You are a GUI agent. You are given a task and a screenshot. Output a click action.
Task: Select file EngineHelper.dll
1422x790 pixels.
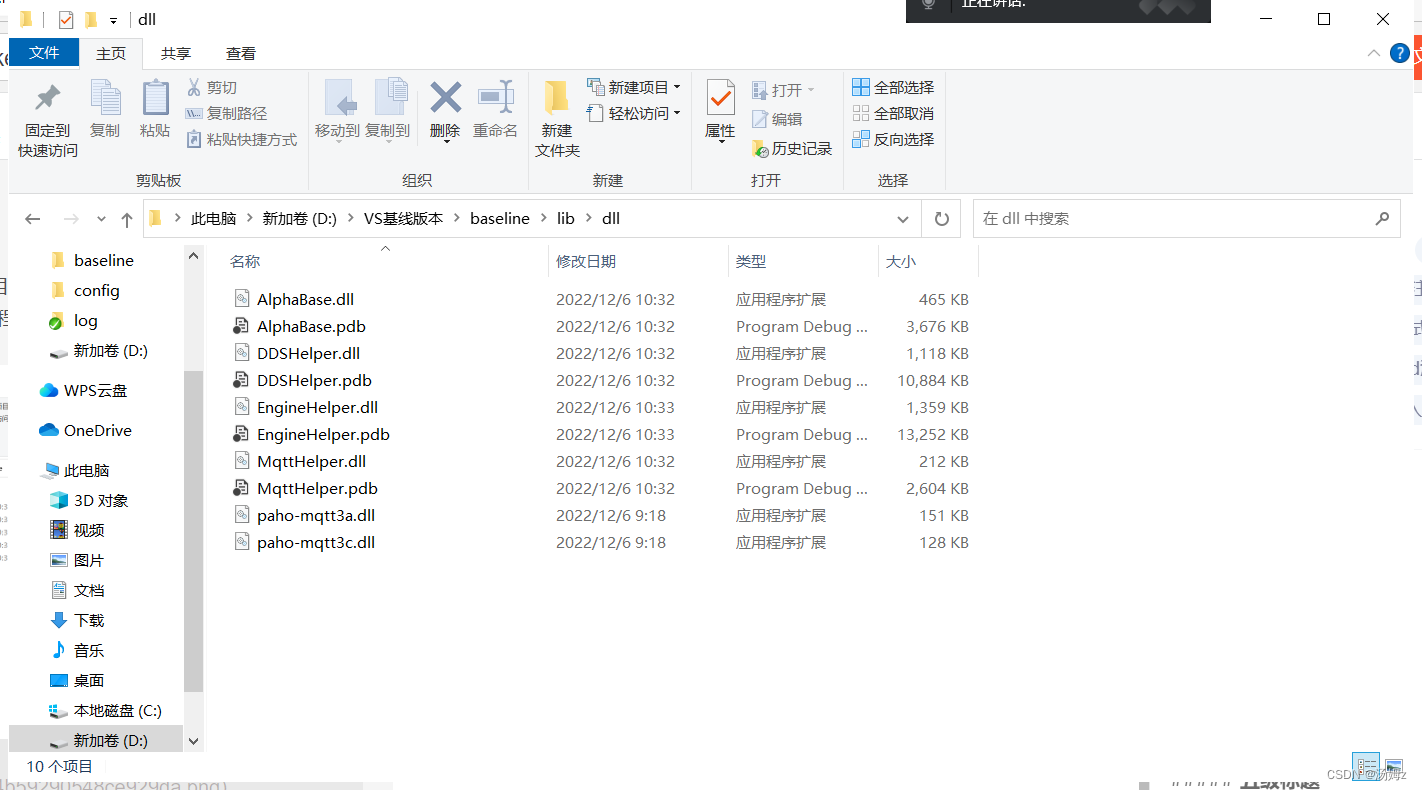point(317,407)
